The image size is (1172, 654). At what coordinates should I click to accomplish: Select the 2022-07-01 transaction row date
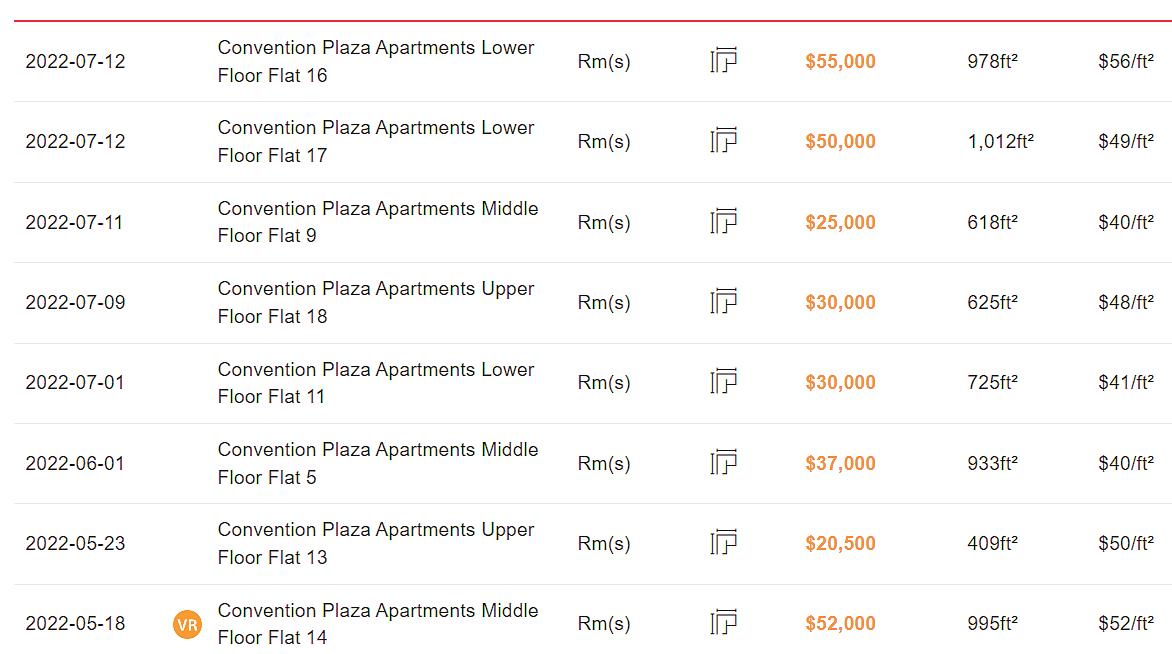pos(75,383)
